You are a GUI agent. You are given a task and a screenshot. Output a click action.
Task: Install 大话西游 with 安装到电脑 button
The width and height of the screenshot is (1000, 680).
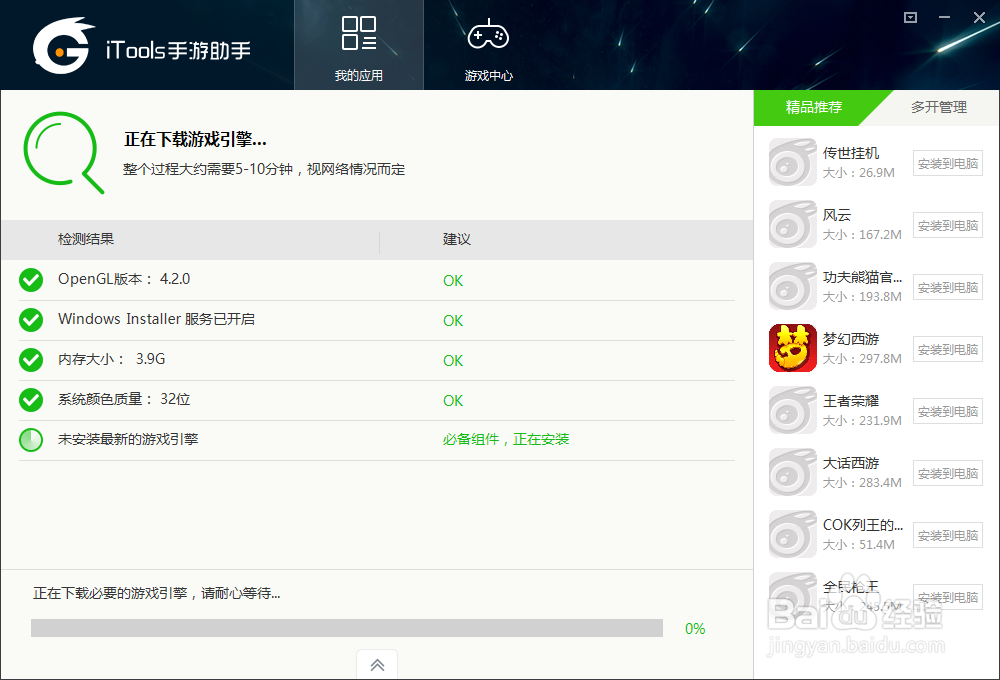tap(948, 473)
